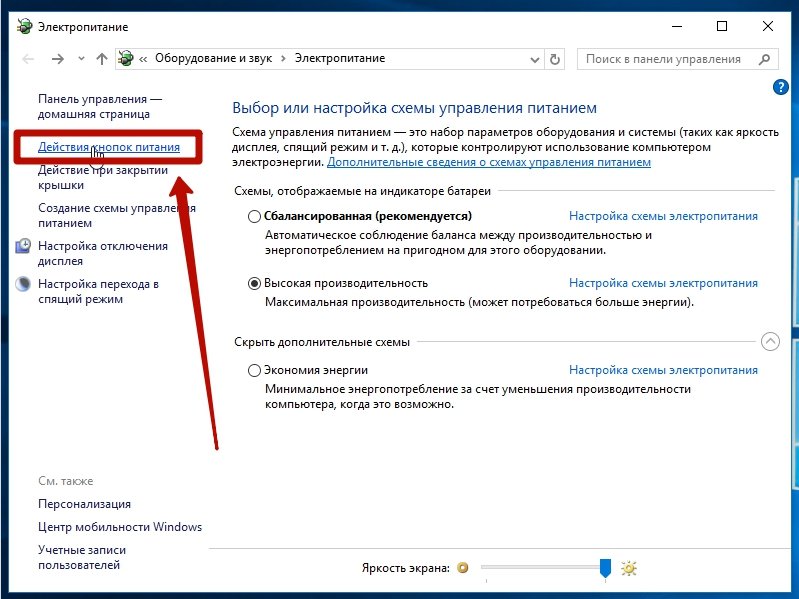Focus the control panel search field
Screen dimensions: 799x599
click(x=677, y=59)
